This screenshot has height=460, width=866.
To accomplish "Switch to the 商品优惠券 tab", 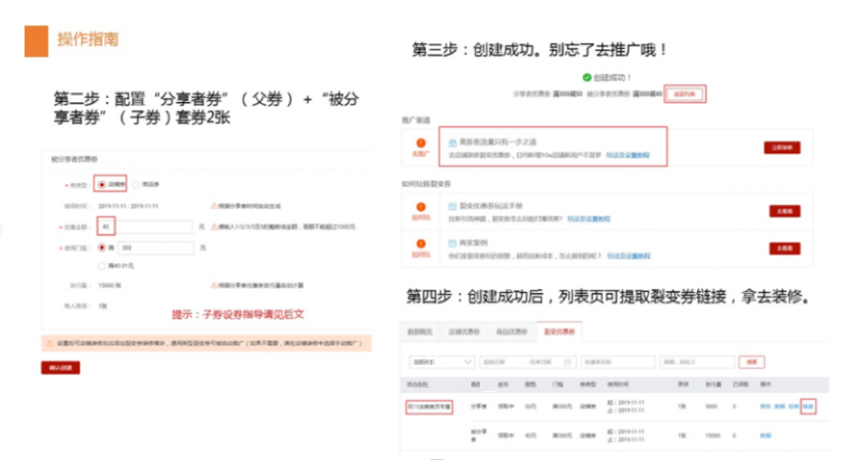I will [511, 332].
